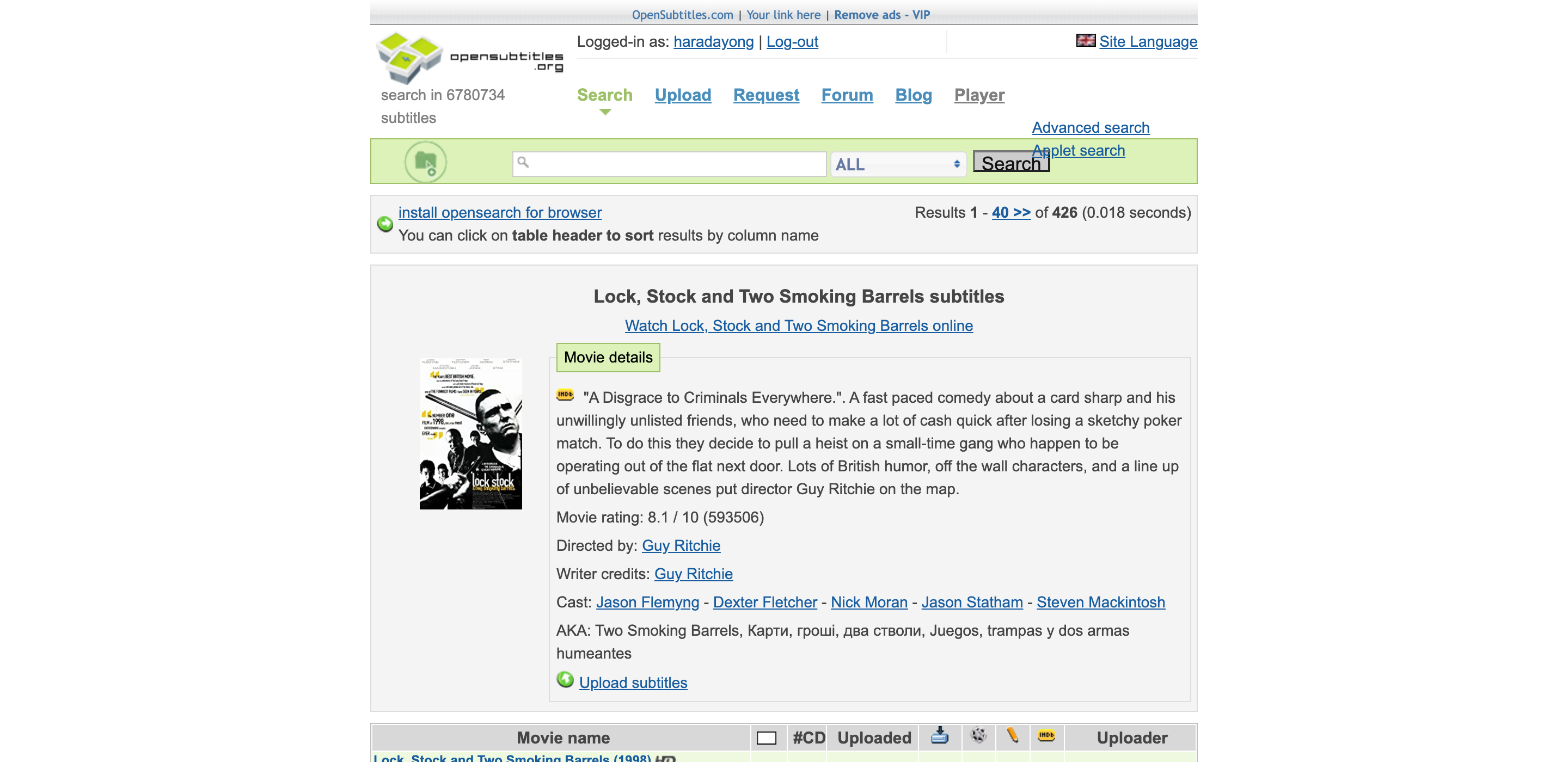Sort table by movie reel rating column
Viewport: 1568px width, 762px height.
(x=978, y=736)
